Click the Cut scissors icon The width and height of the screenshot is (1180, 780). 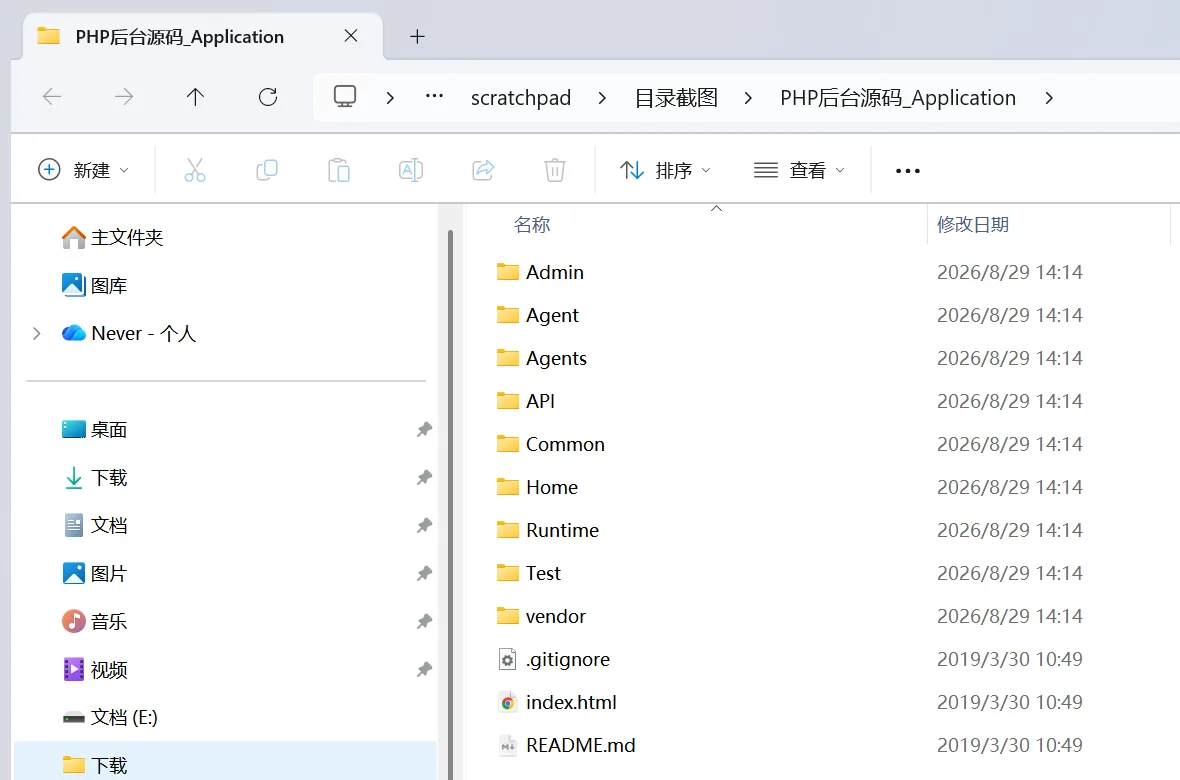[x=195, y=170]
